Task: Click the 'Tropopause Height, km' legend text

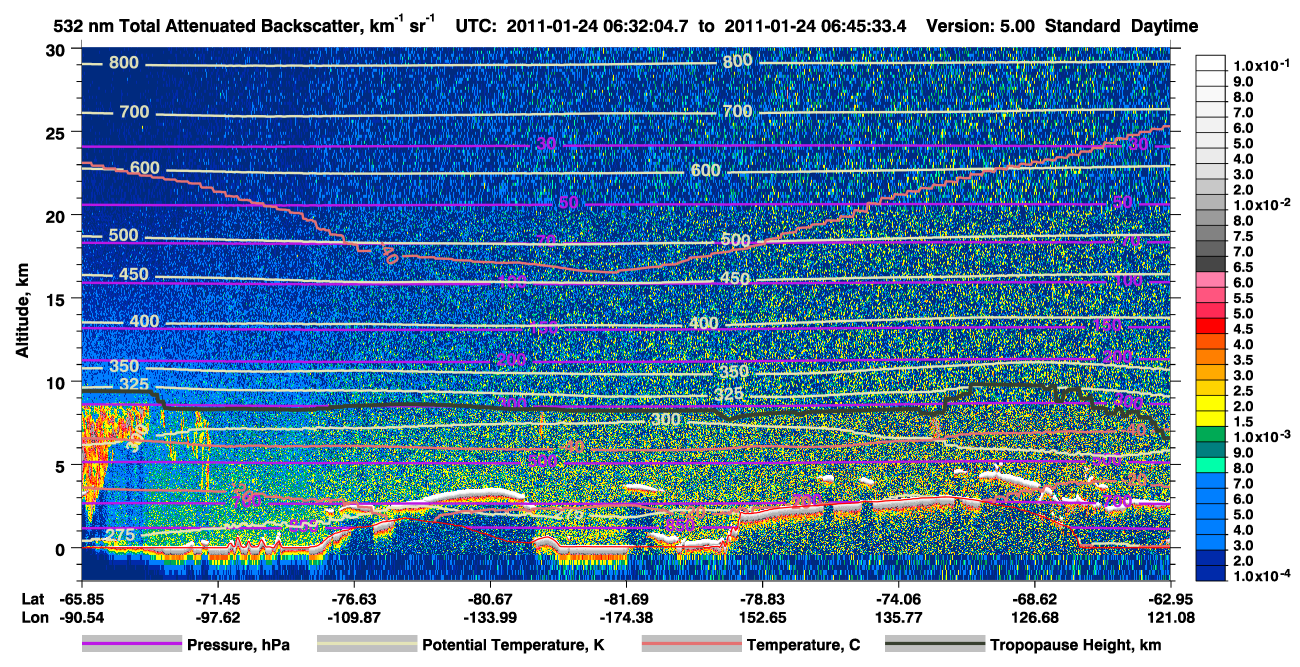Action: (x=1076, y=646)
